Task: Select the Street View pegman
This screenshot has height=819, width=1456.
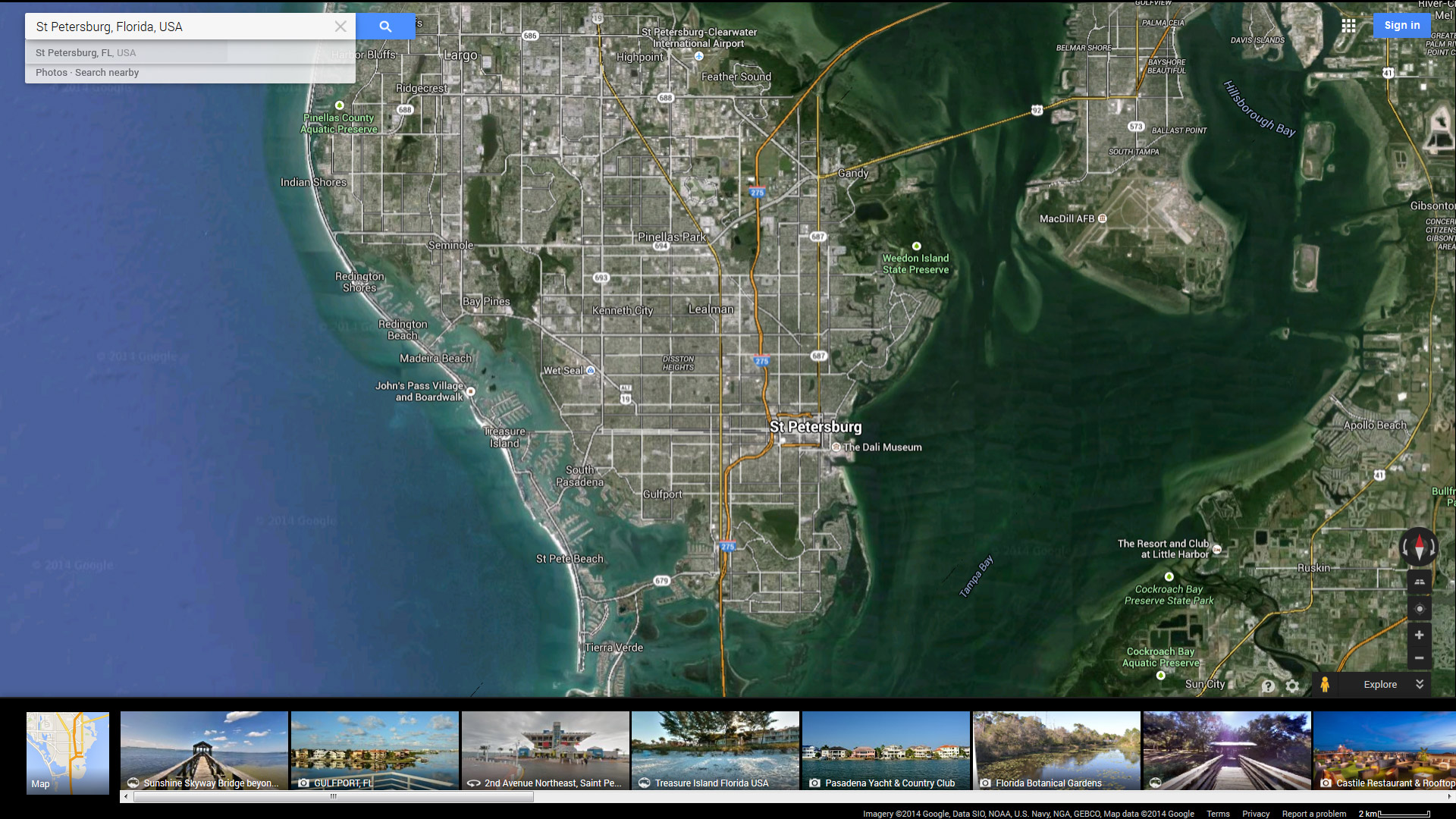Action: [x=1325, y=684]
